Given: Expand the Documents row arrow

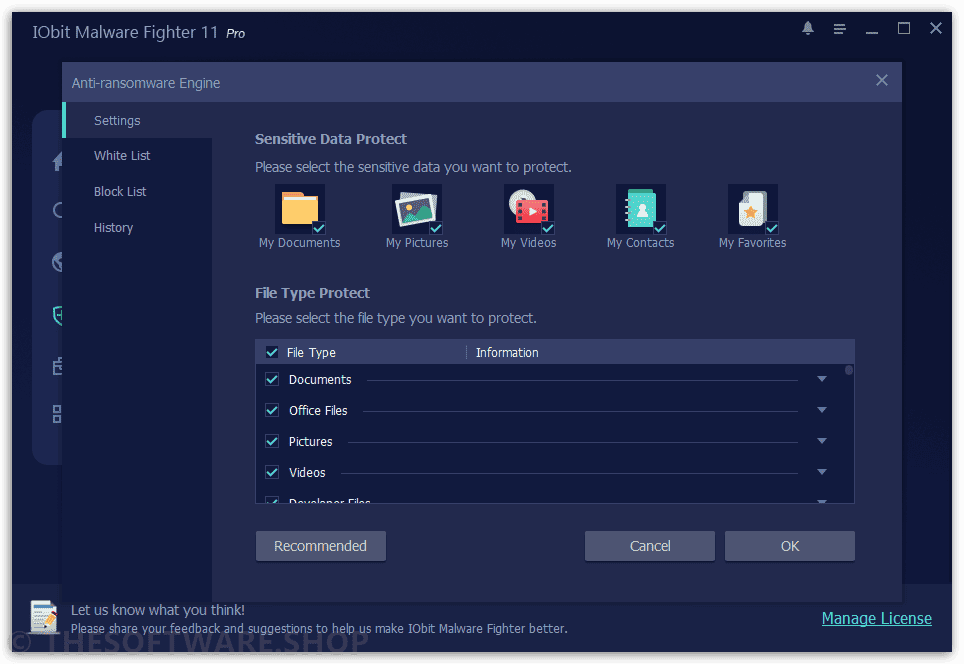Looking at the screenshot, I should 822,379.
